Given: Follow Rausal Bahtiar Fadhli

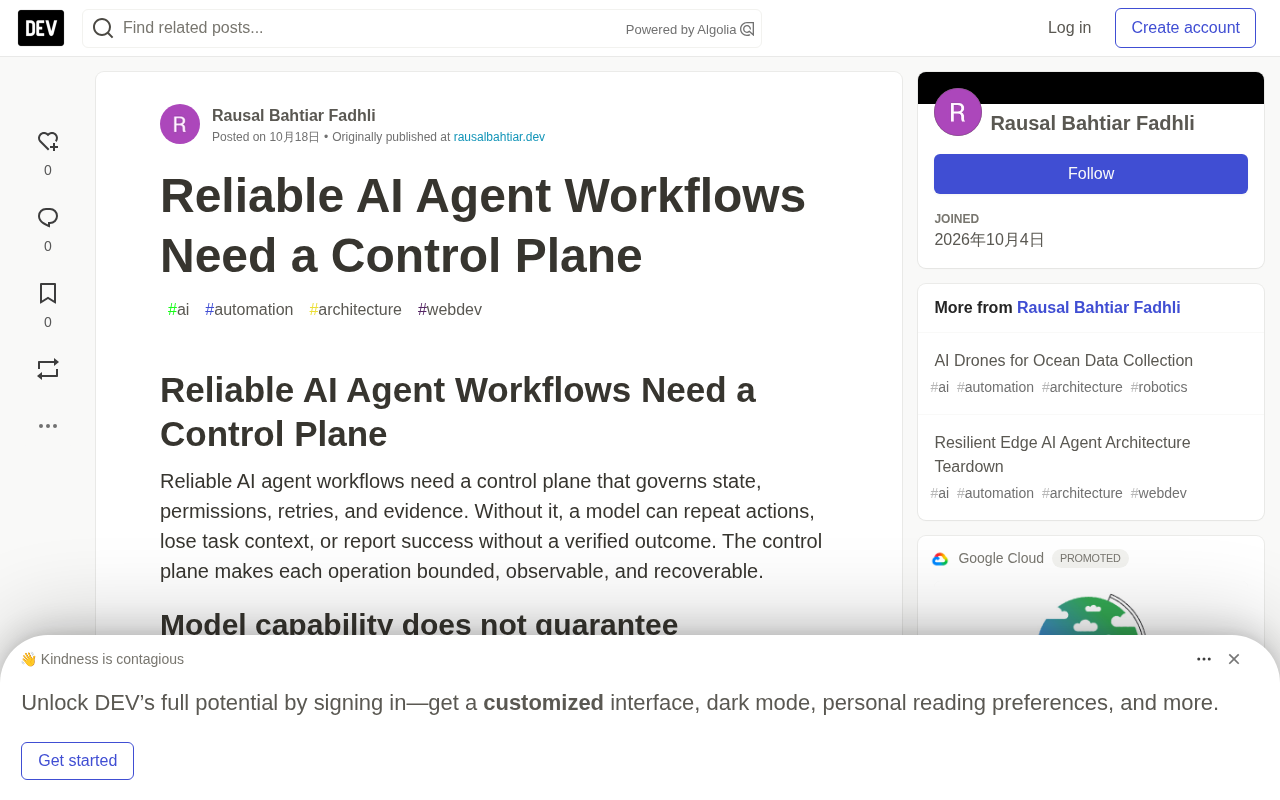Looking at the screenshot, I should (1091, 174).
